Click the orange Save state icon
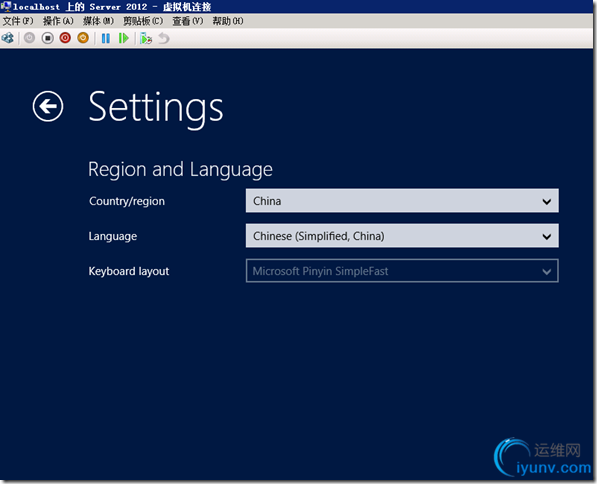597x484 pixels. 83,38
